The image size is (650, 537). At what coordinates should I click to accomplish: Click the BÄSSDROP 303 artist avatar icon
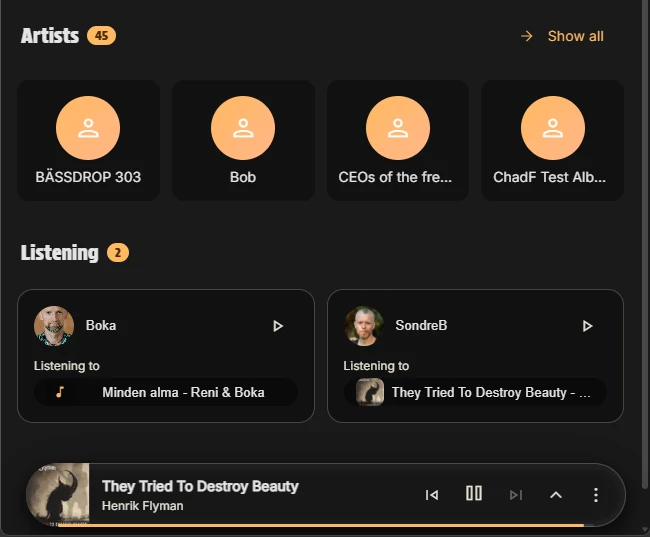click(x=88, y=128)
